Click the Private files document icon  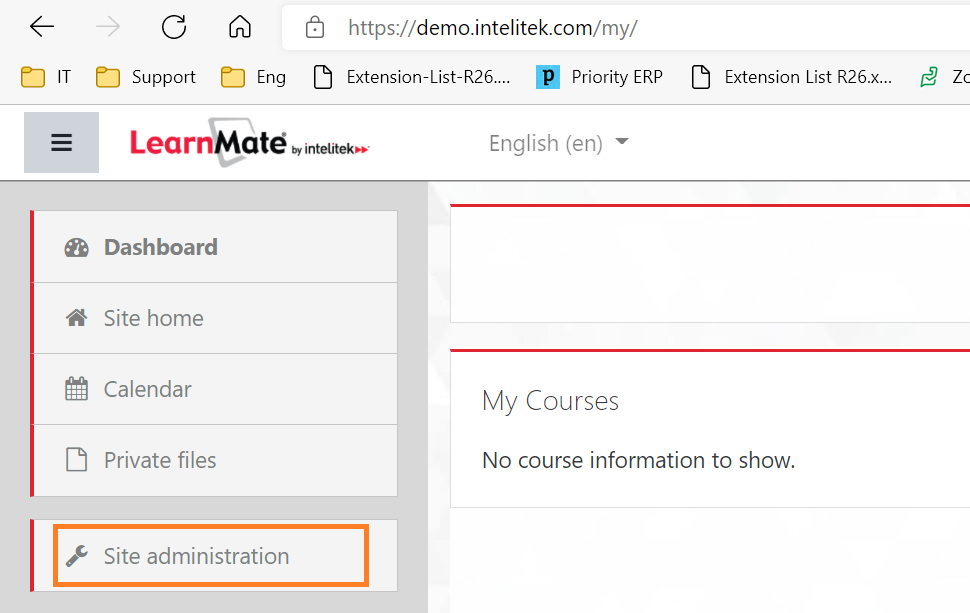(x=77, y=460)
